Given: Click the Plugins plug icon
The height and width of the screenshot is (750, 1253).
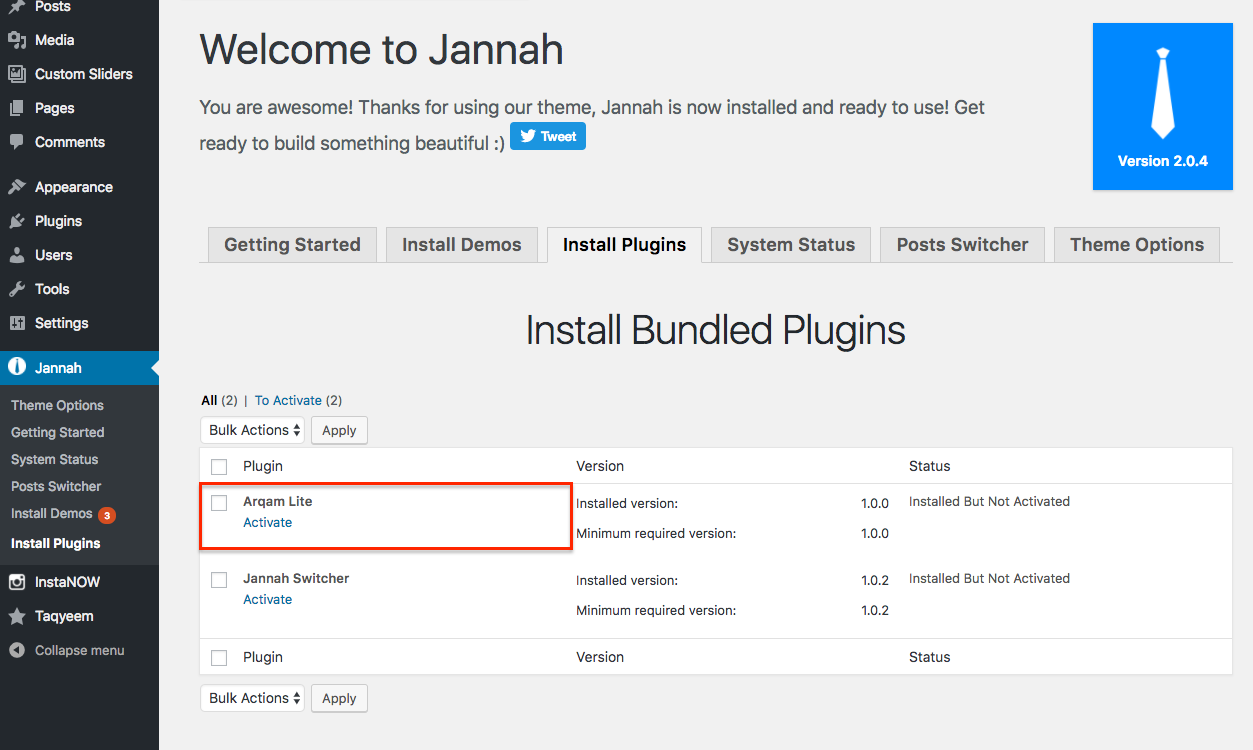Looking at the screenshot, I should pos(16,221).
